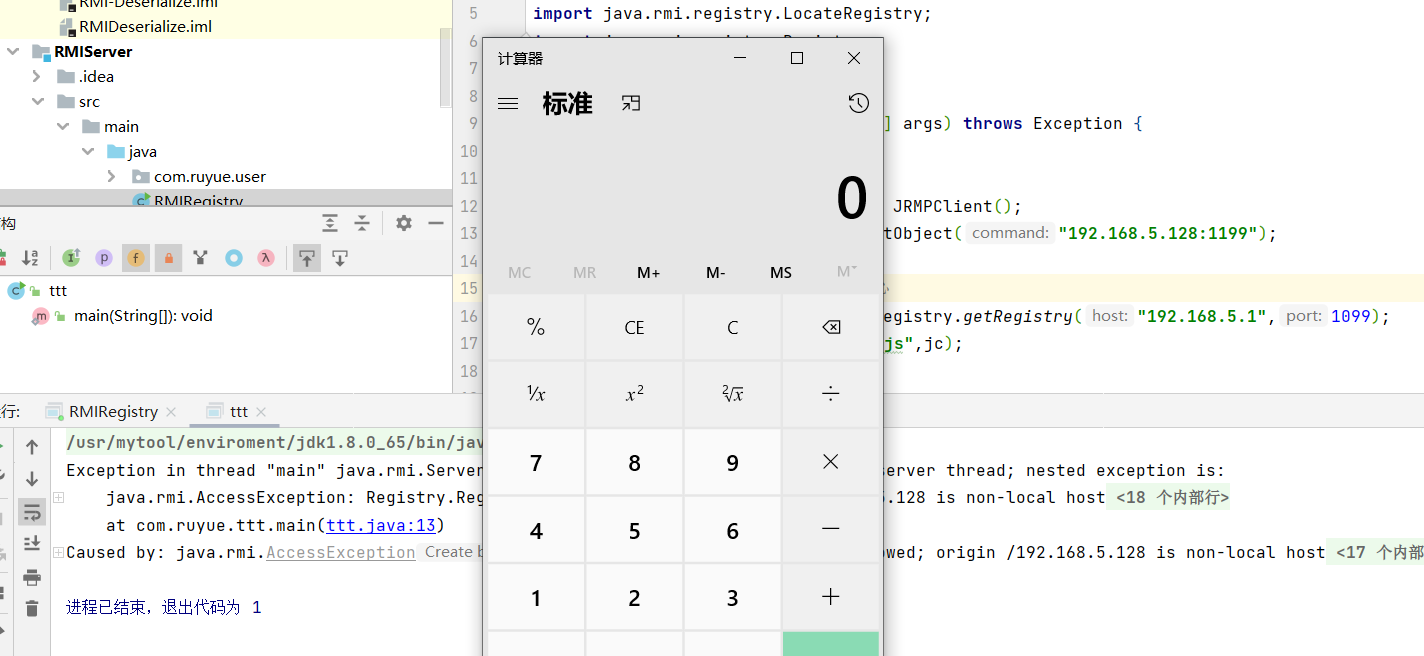The height and width of the screenshot is (656, 1424).
Task: Open structure panel settings gear
Action: pos(404,223)
